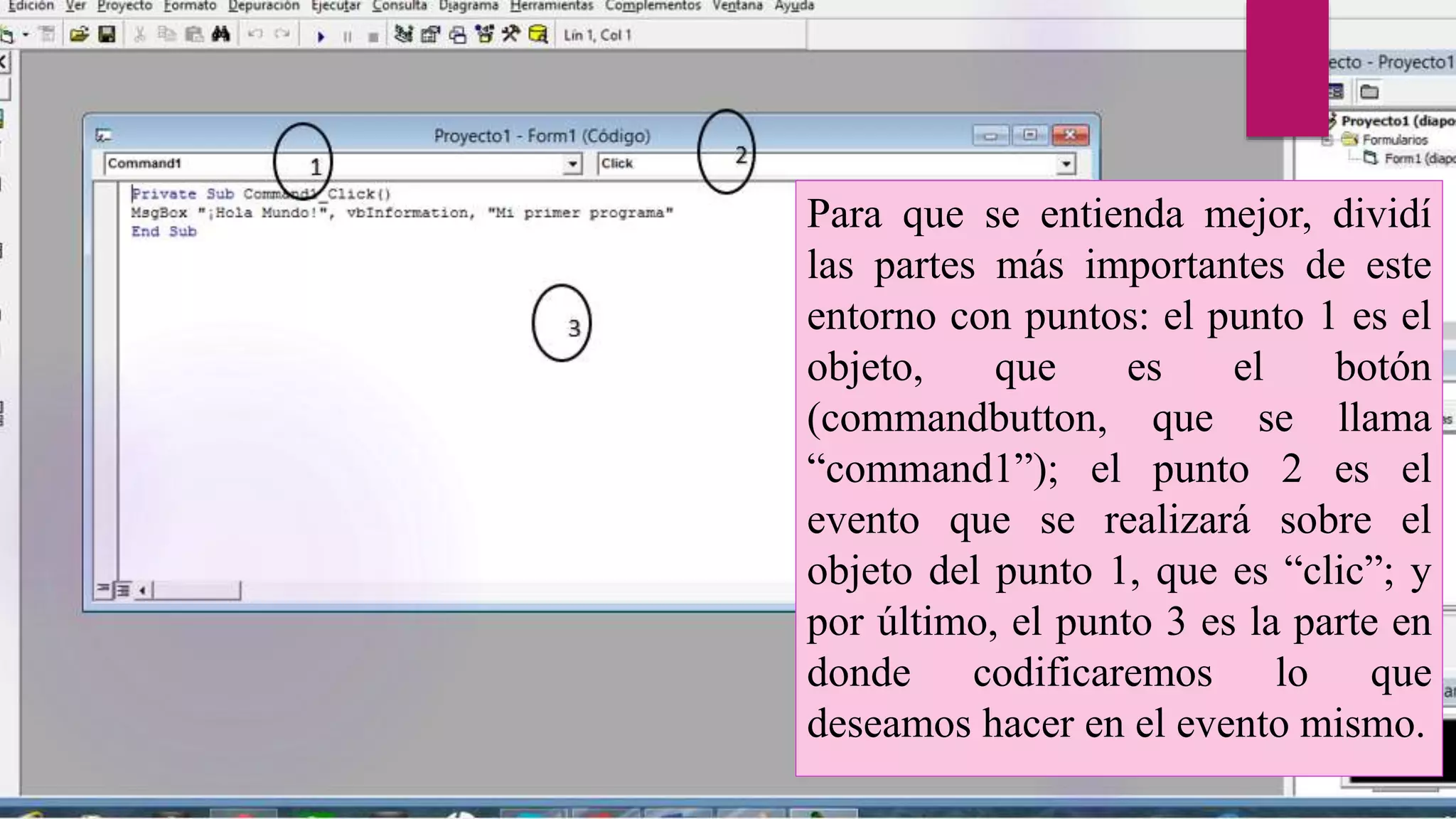The width and height of the screenshot is (1456, 819).
Task: Open the Ver menu
Action: [75, 6]
